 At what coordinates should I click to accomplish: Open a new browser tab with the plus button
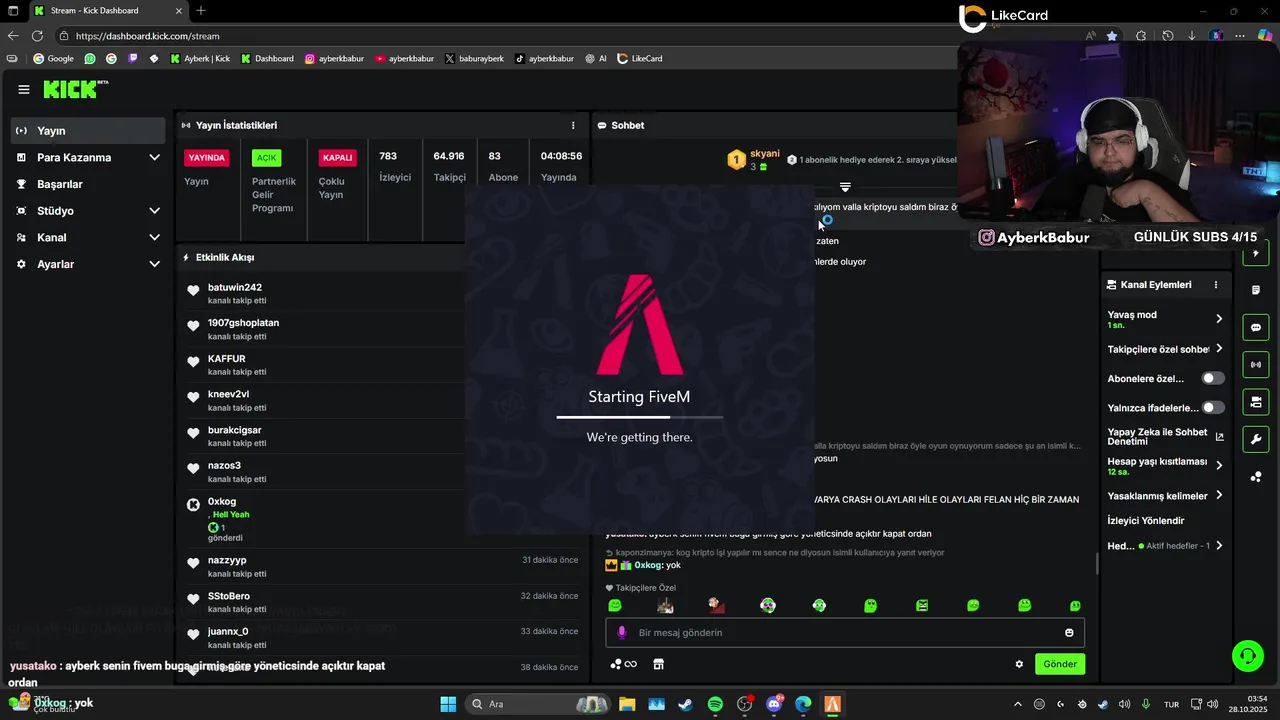click(201, 11)
